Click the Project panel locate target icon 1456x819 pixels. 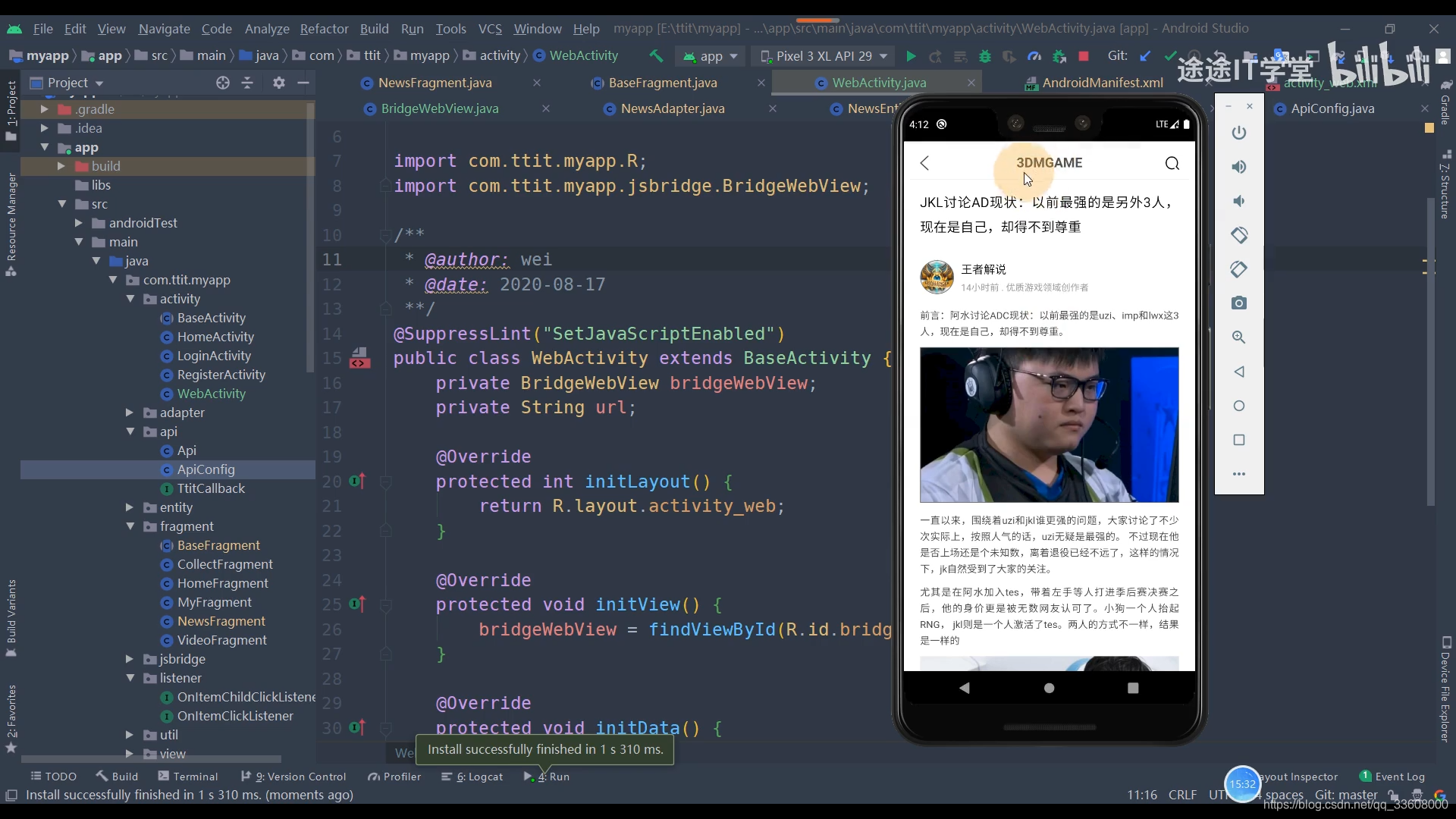tap(223, 83)
